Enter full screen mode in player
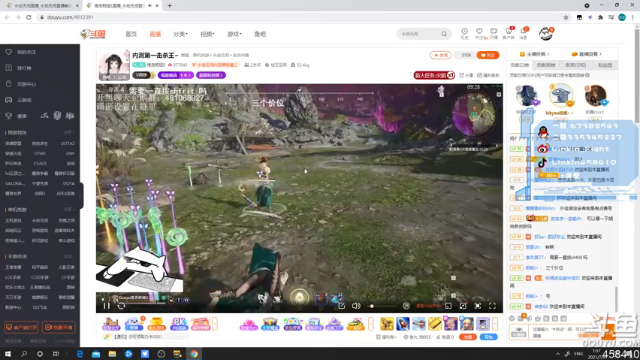Screen dimensions: 640x360 (x=492, y=306)
